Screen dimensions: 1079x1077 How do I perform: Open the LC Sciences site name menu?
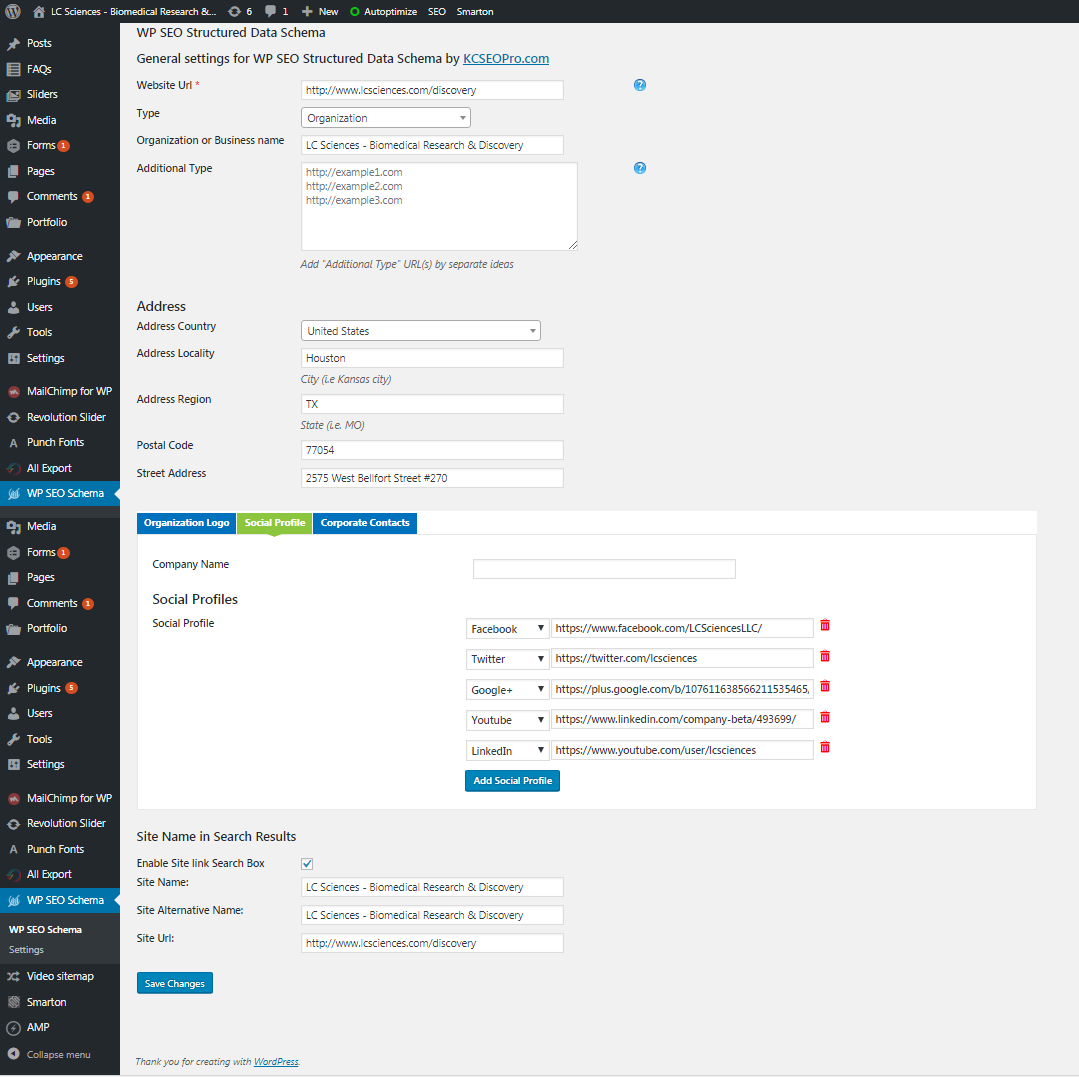(133, 12)
